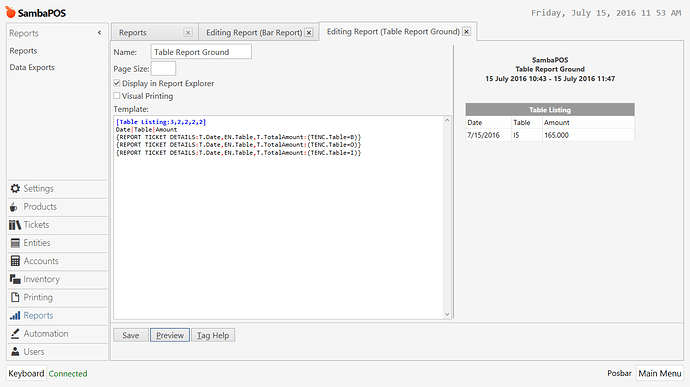The height and width of the screenshot is (387, 690).
Task: Click the Table Listing preview header
Action: click(x=550, y=110)
